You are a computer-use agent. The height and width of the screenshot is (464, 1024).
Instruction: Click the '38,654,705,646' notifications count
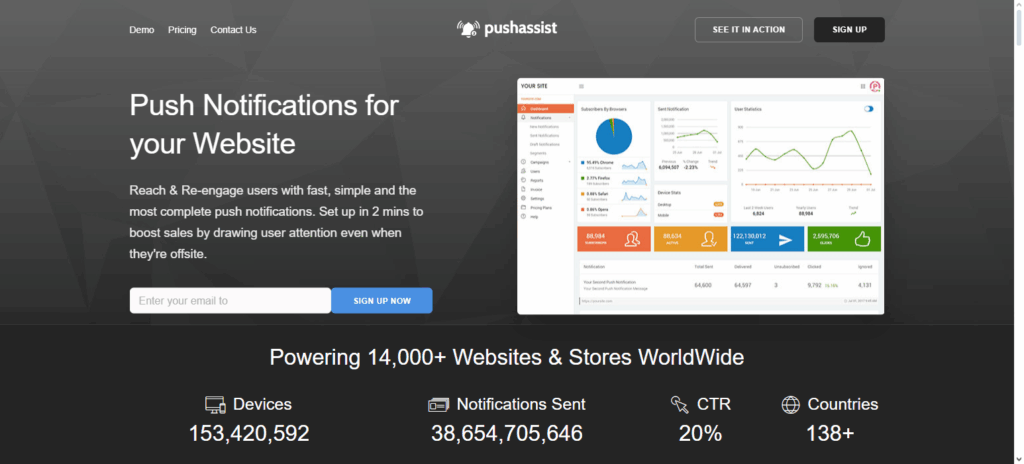click(507, 433)
